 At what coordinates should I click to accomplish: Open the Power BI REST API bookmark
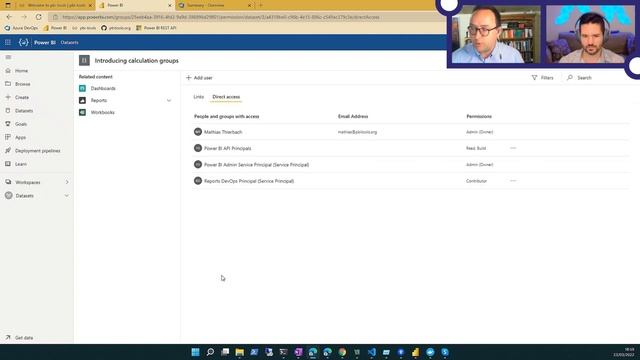tap(156, 28)
